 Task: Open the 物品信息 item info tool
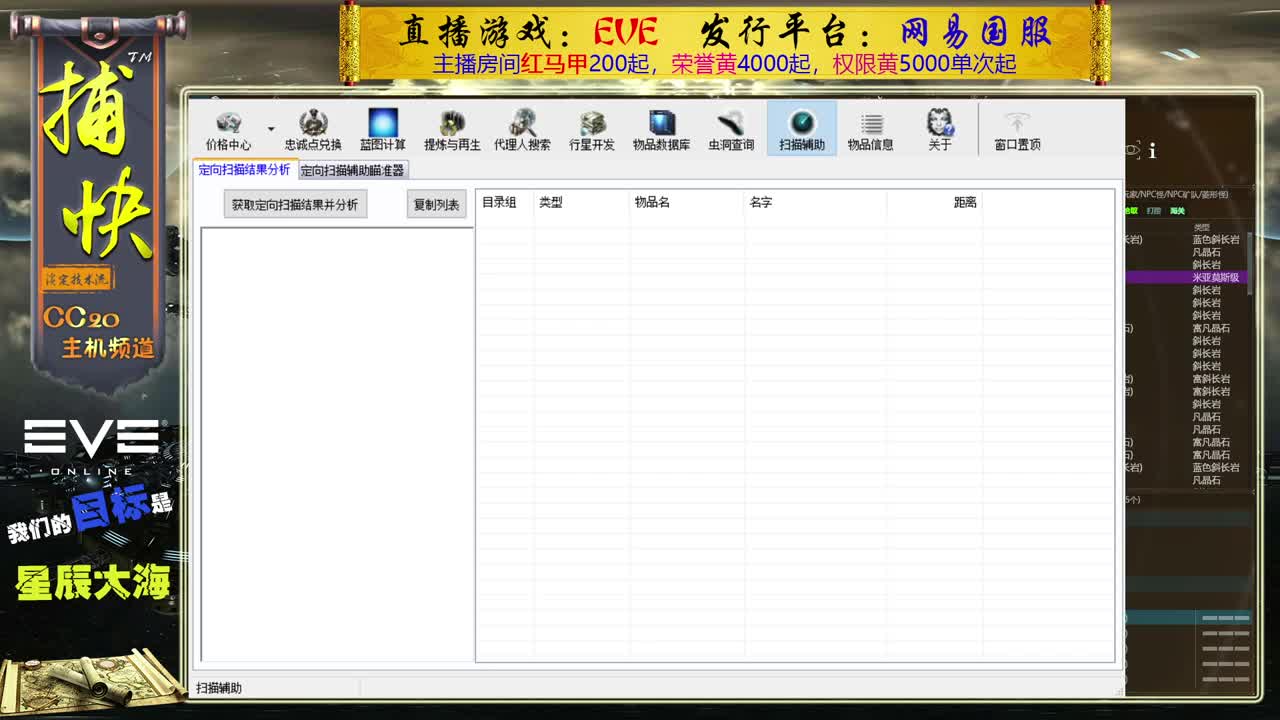pos(870,130)
